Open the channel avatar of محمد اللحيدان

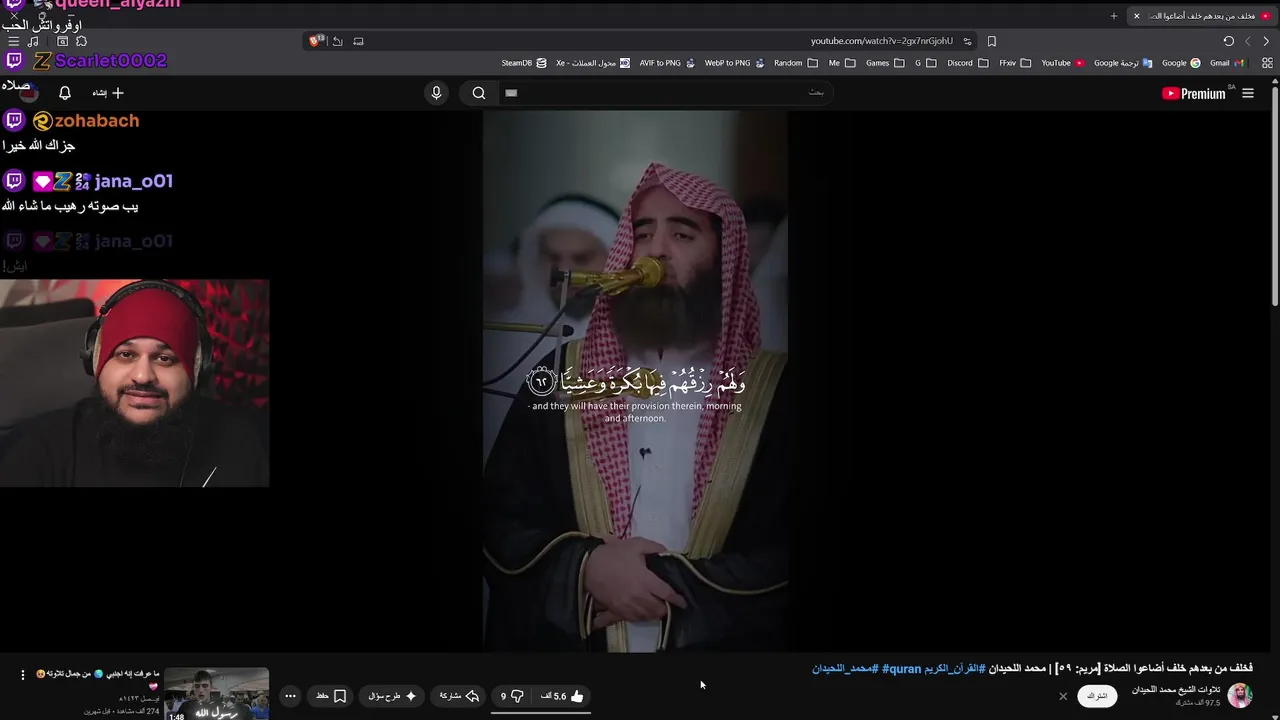(x=1240, y=695)
